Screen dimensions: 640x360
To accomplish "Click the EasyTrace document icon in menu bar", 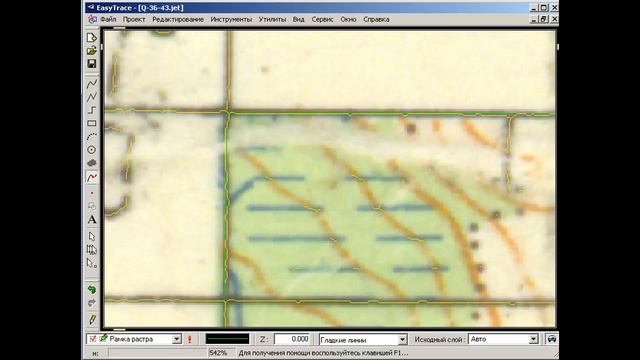I will coord(93,19).
